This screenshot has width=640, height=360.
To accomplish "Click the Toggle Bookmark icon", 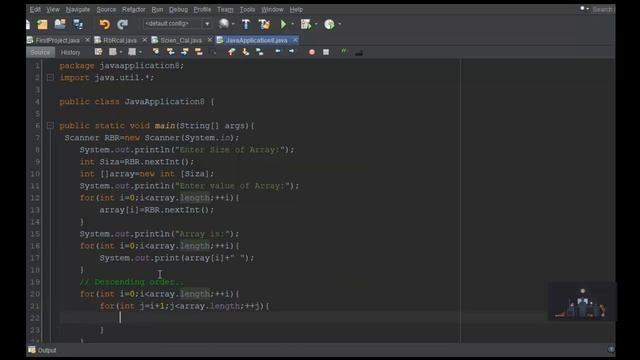I will (260, 52).
